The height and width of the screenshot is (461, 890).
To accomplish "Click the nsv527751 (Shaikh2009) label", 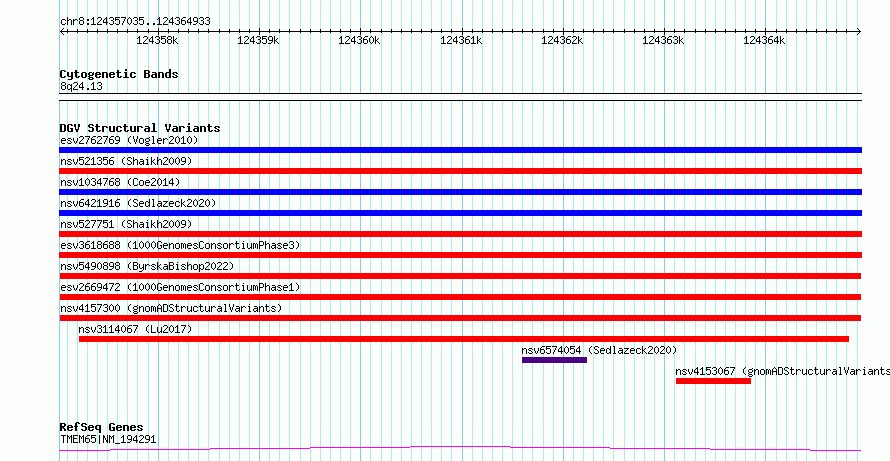I will click(126, 224).
